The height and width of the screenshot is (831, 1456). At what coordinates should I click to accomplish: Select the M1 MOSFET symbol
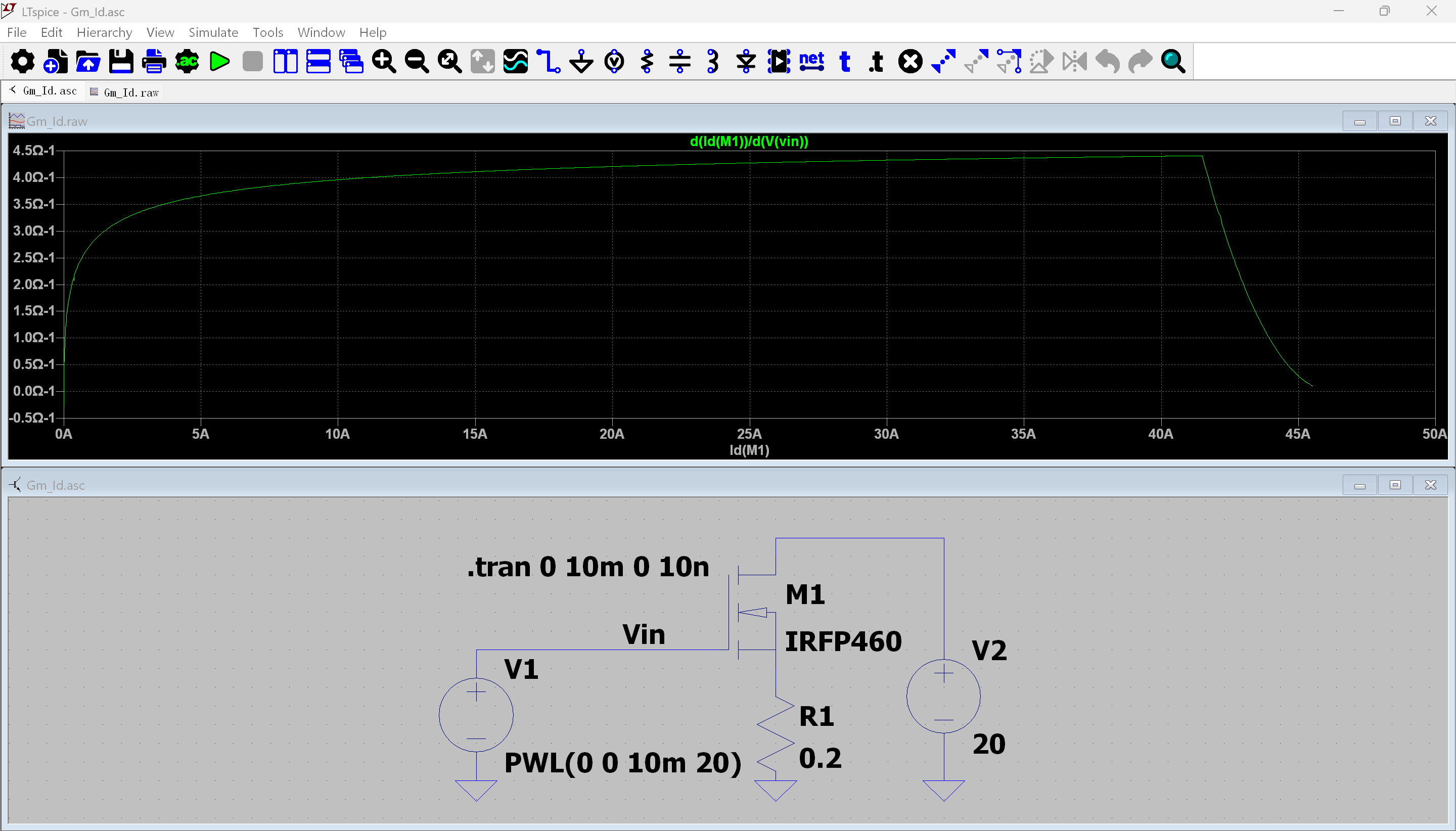(x=752, y=614)
